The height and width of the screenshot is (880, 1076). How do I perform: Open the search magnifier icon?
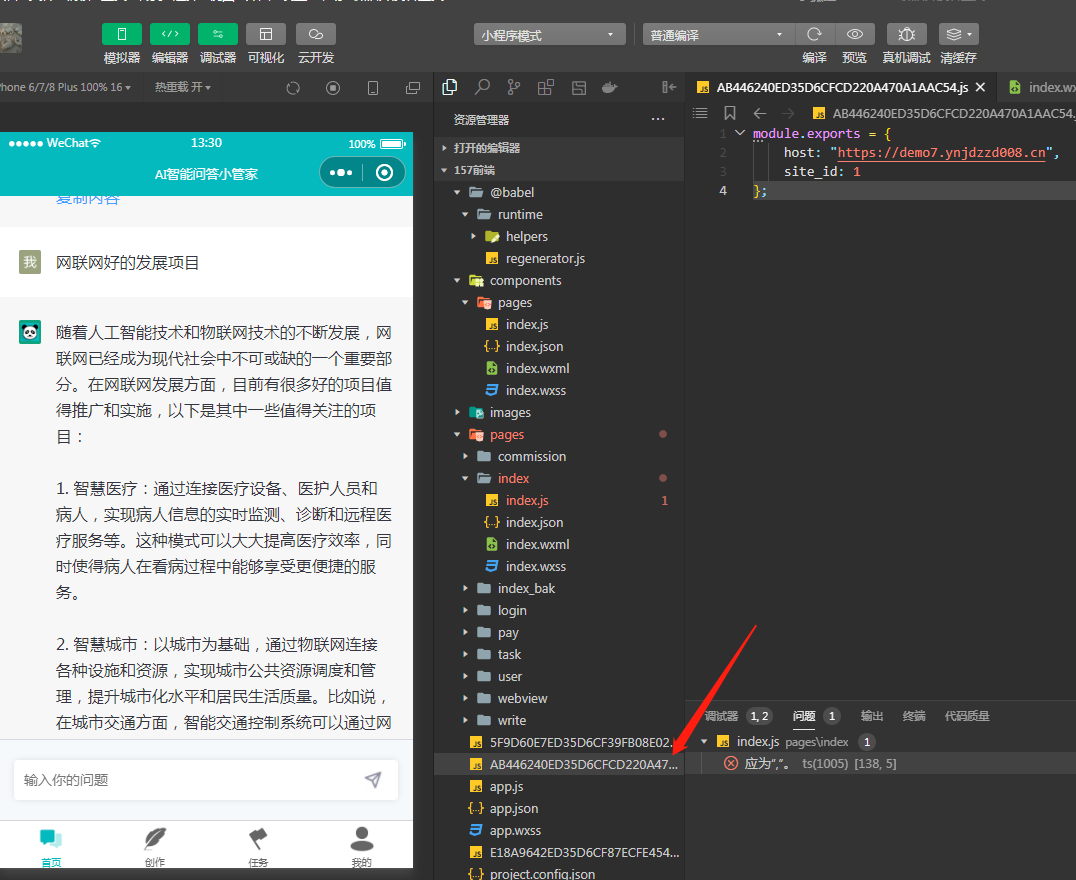click(x=482, y=87)
